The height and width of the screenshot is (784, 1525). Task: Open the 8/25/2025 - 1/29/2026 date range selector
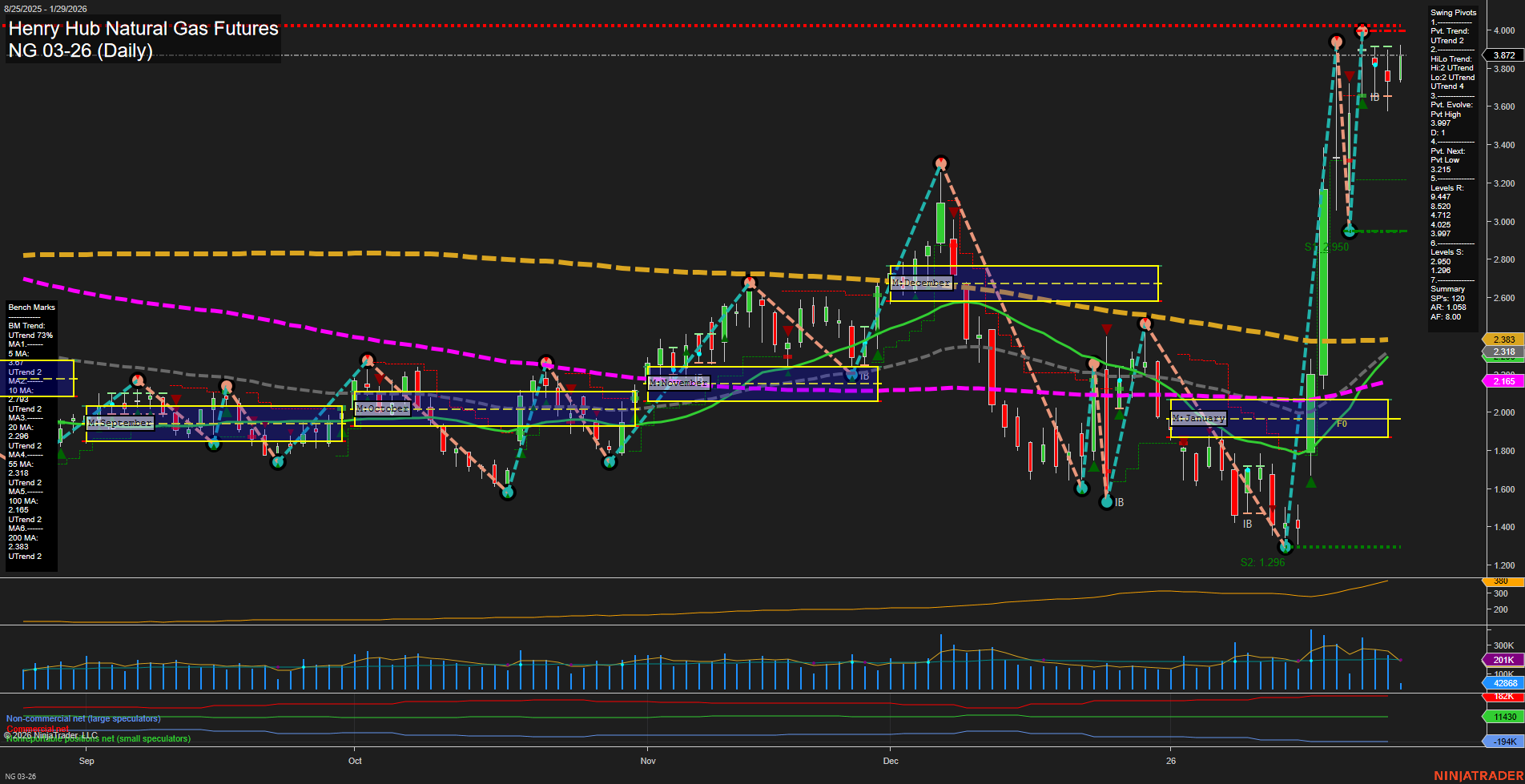point(47,9)
